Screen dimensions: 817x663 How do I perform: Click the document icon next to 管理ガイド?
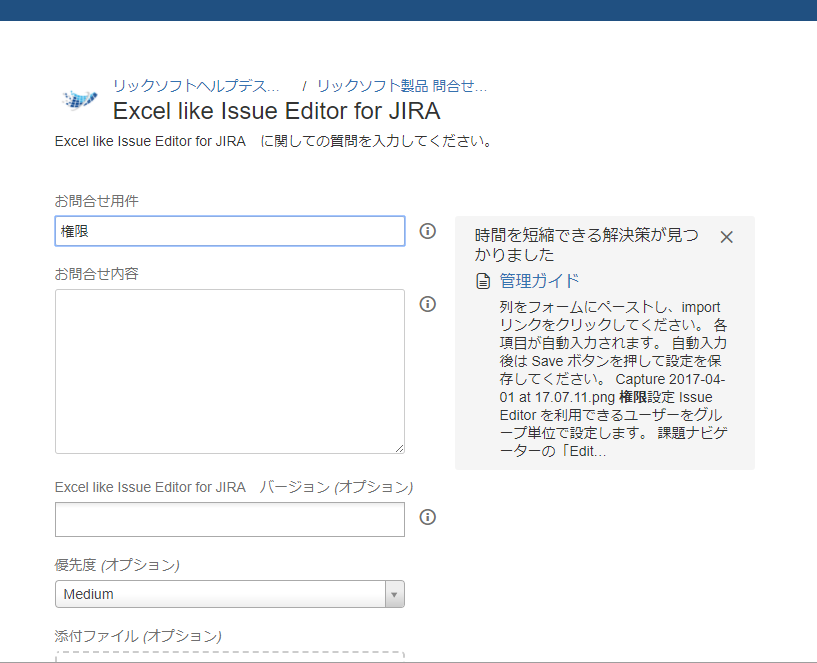[x=483, y=281]
